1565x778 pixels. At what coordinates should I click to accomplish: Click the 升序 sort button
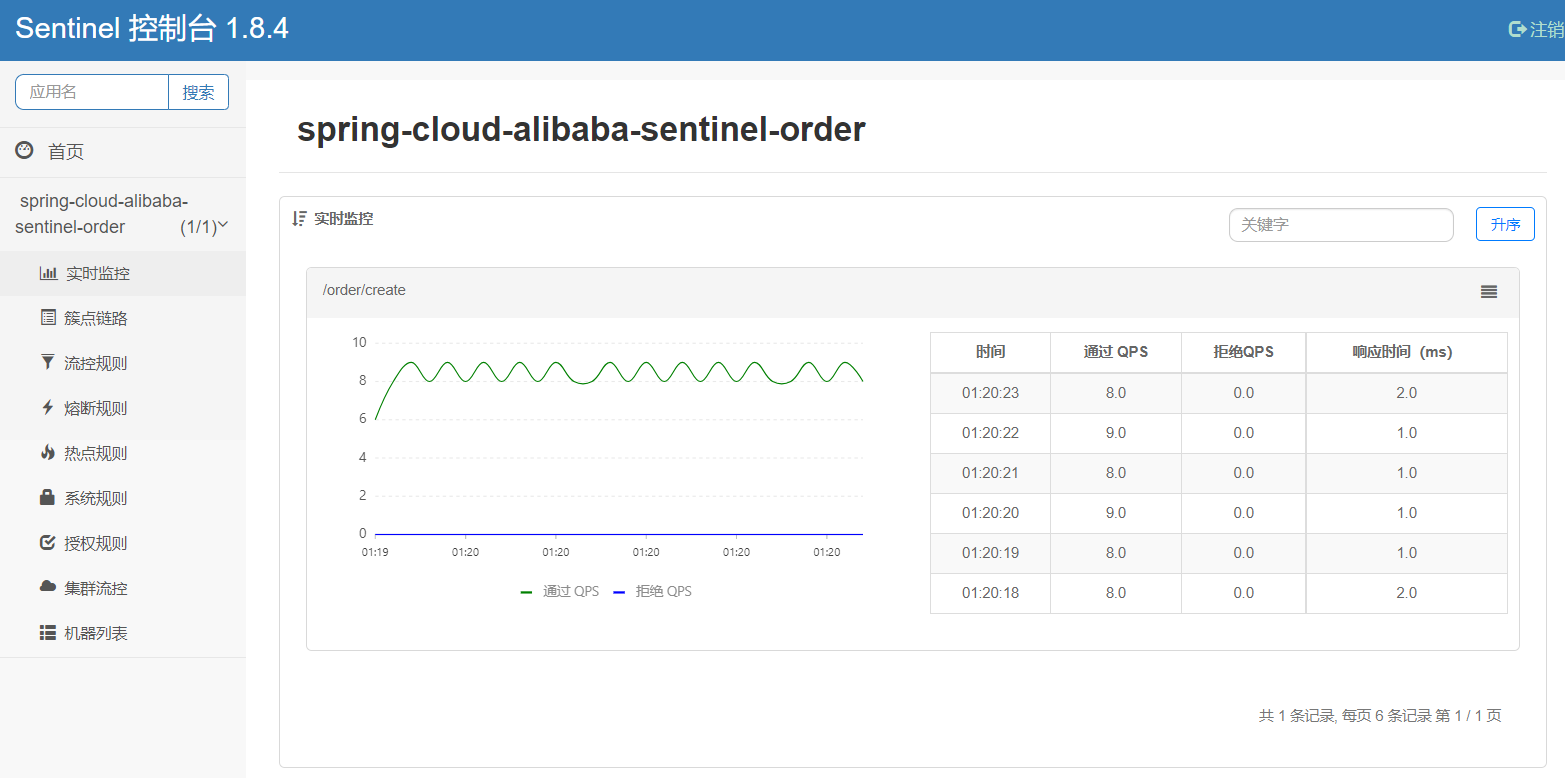(x=1505, y=224)
